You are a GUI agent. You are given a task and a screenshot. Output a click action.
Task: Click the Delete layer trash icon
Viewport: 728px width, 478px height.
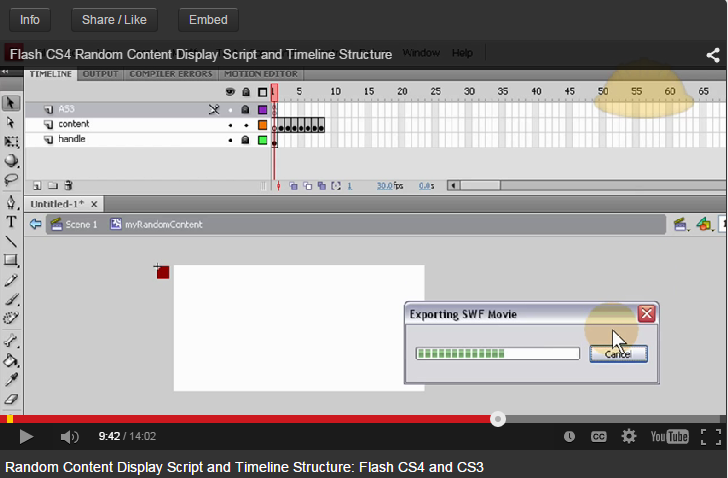coord(68,186)
